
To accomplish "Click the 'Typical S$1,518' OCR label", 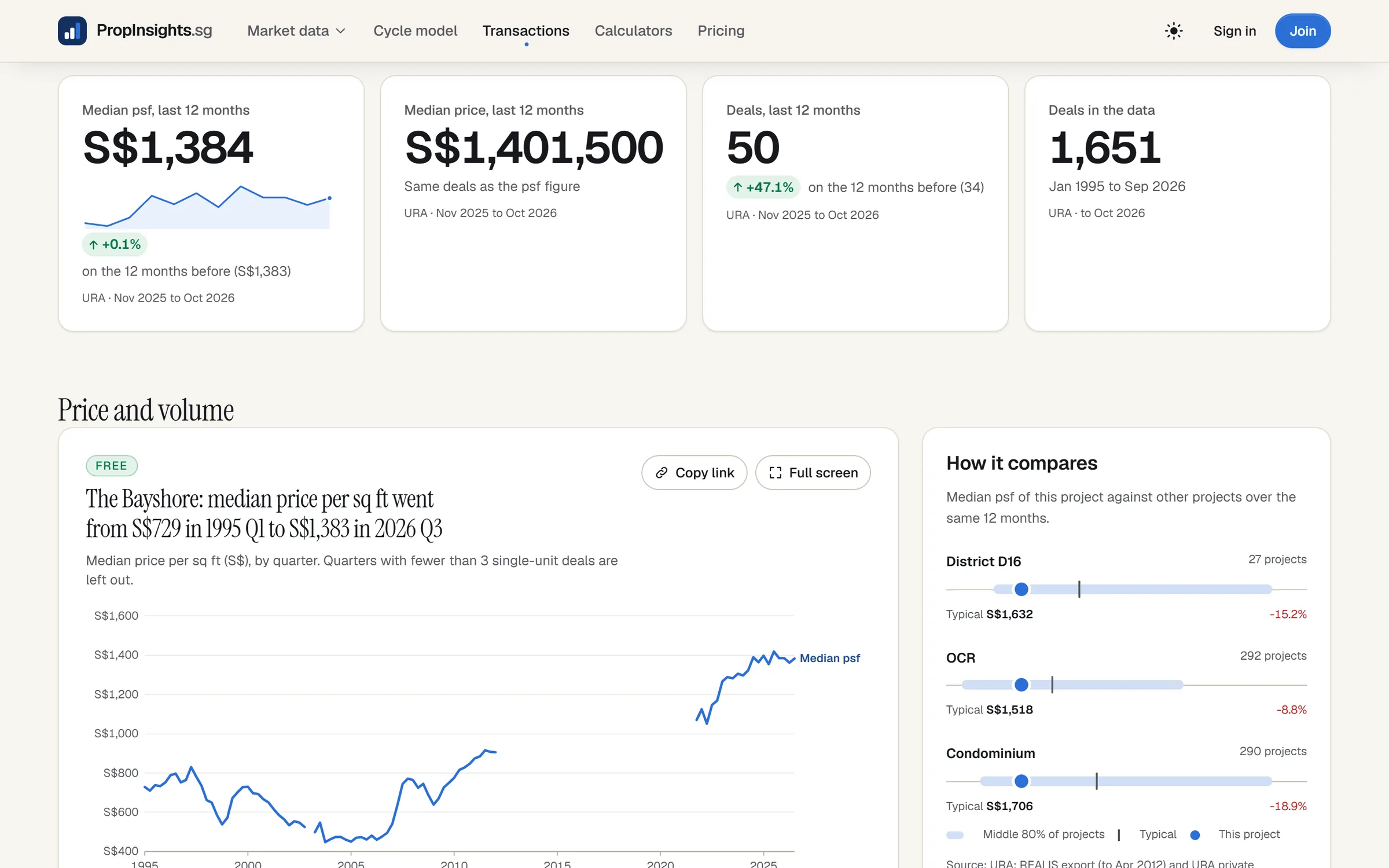I will point(989,709).
